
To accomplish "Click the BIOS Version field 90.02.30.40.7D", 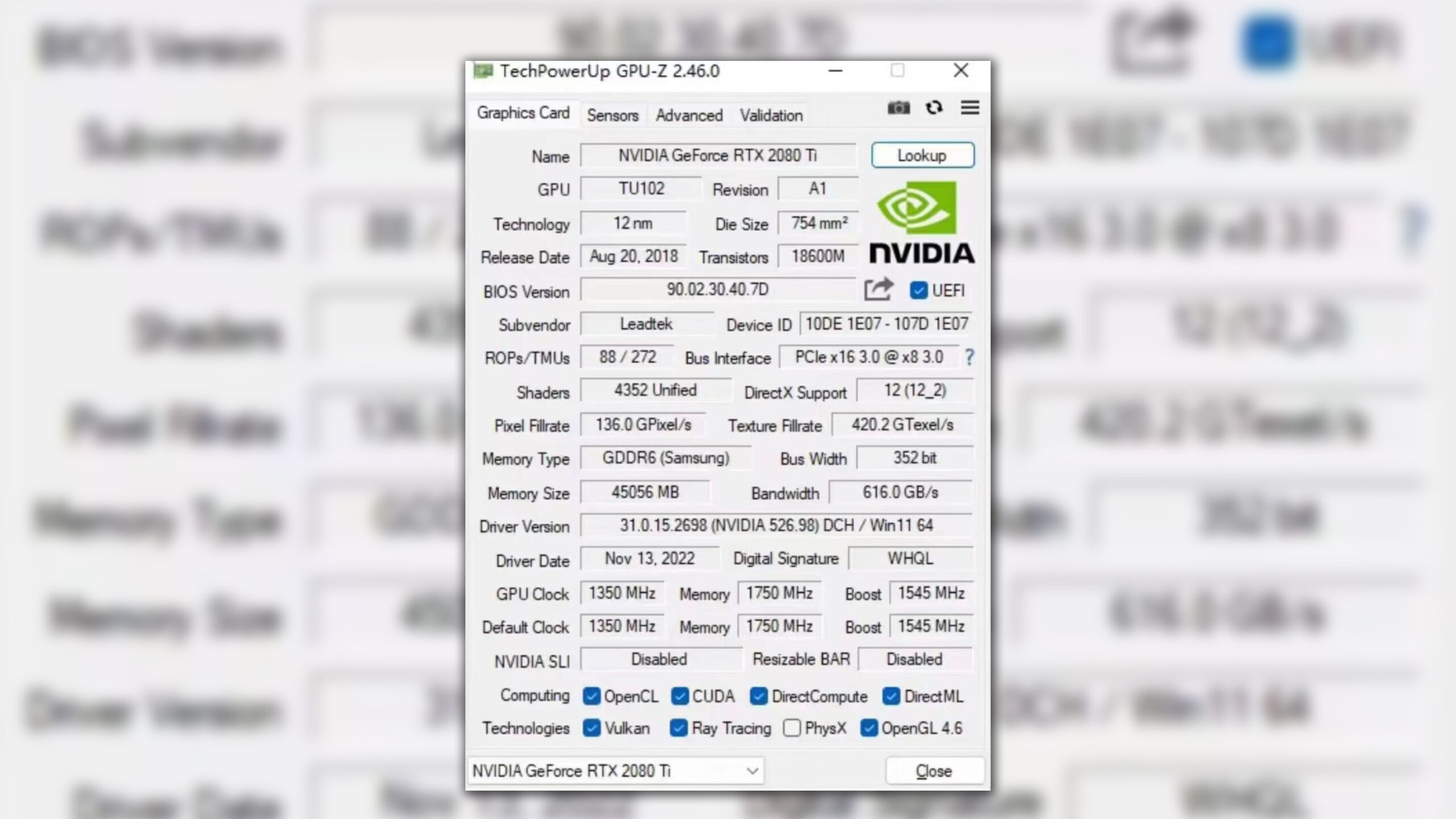I will pos(718,289).
